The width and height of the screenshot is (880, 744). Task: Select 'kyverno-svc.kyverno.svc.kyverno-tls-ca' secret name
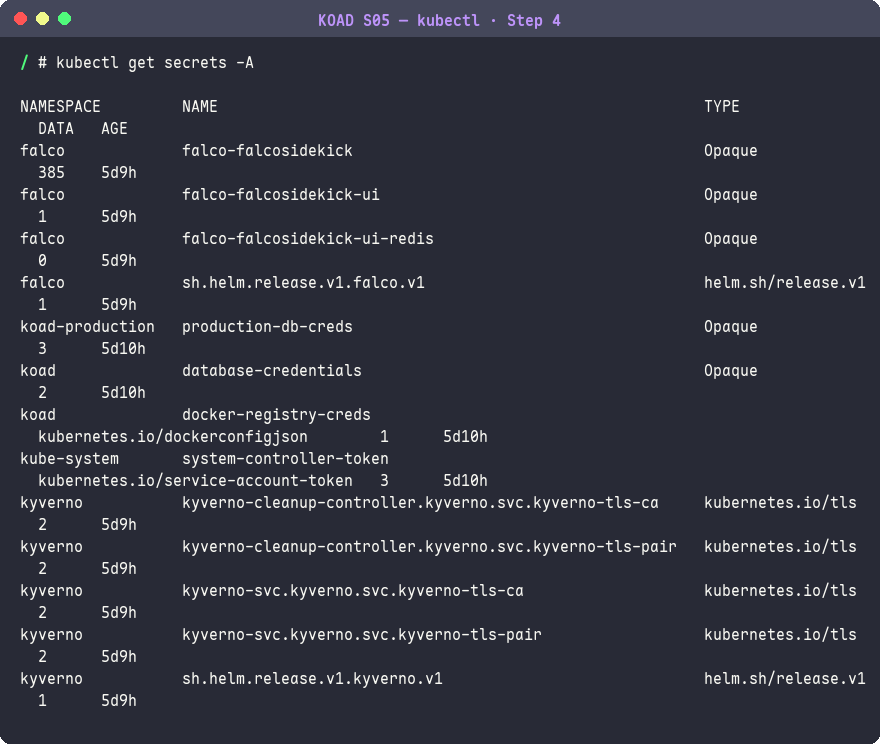coord(352,591)
